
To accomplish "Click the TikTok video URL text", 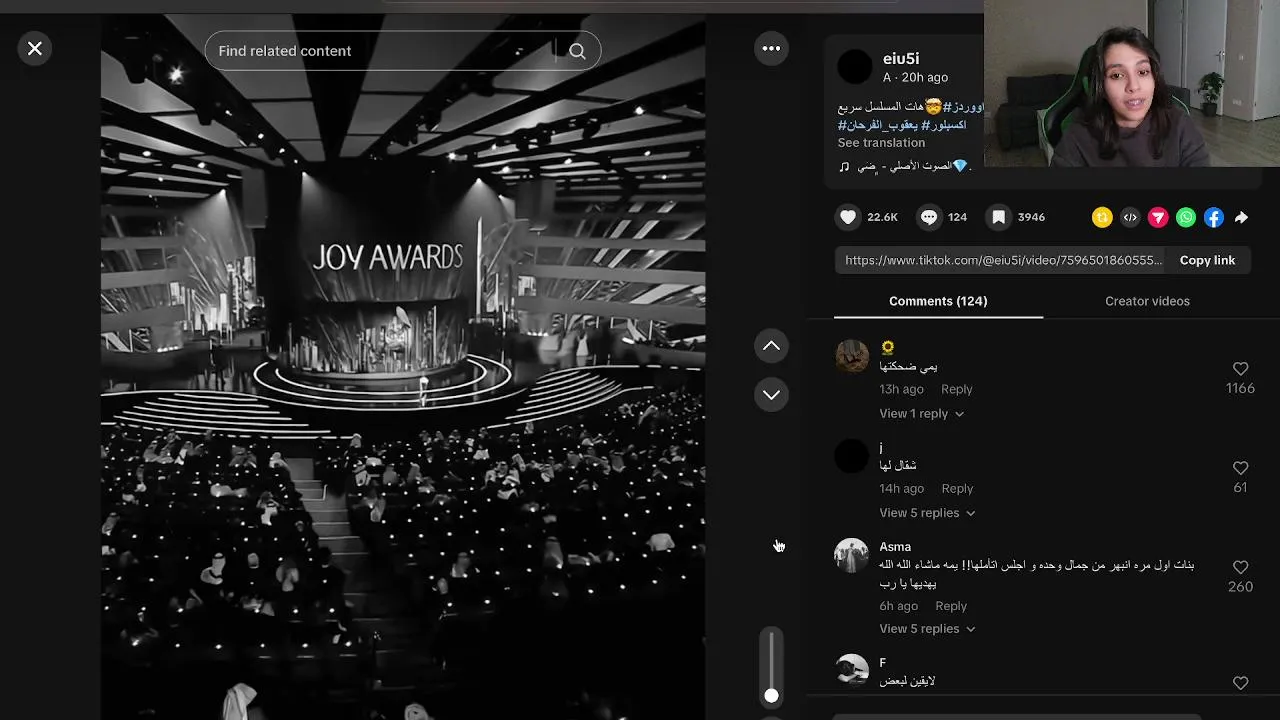I will (x=1003, y=260).
